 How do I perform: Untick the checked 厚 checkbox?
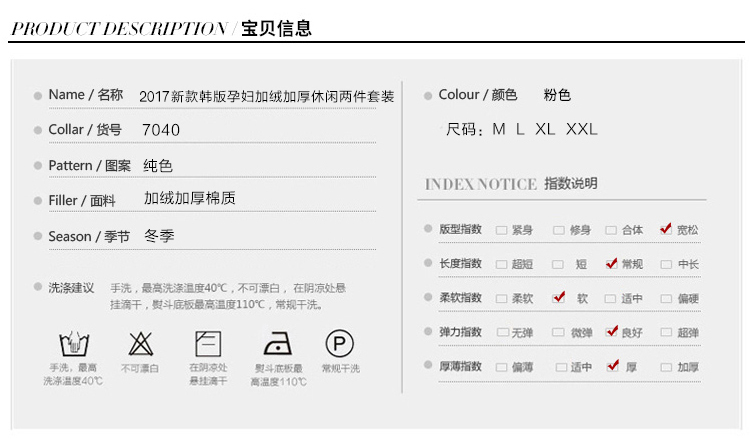tap(613, 366)
